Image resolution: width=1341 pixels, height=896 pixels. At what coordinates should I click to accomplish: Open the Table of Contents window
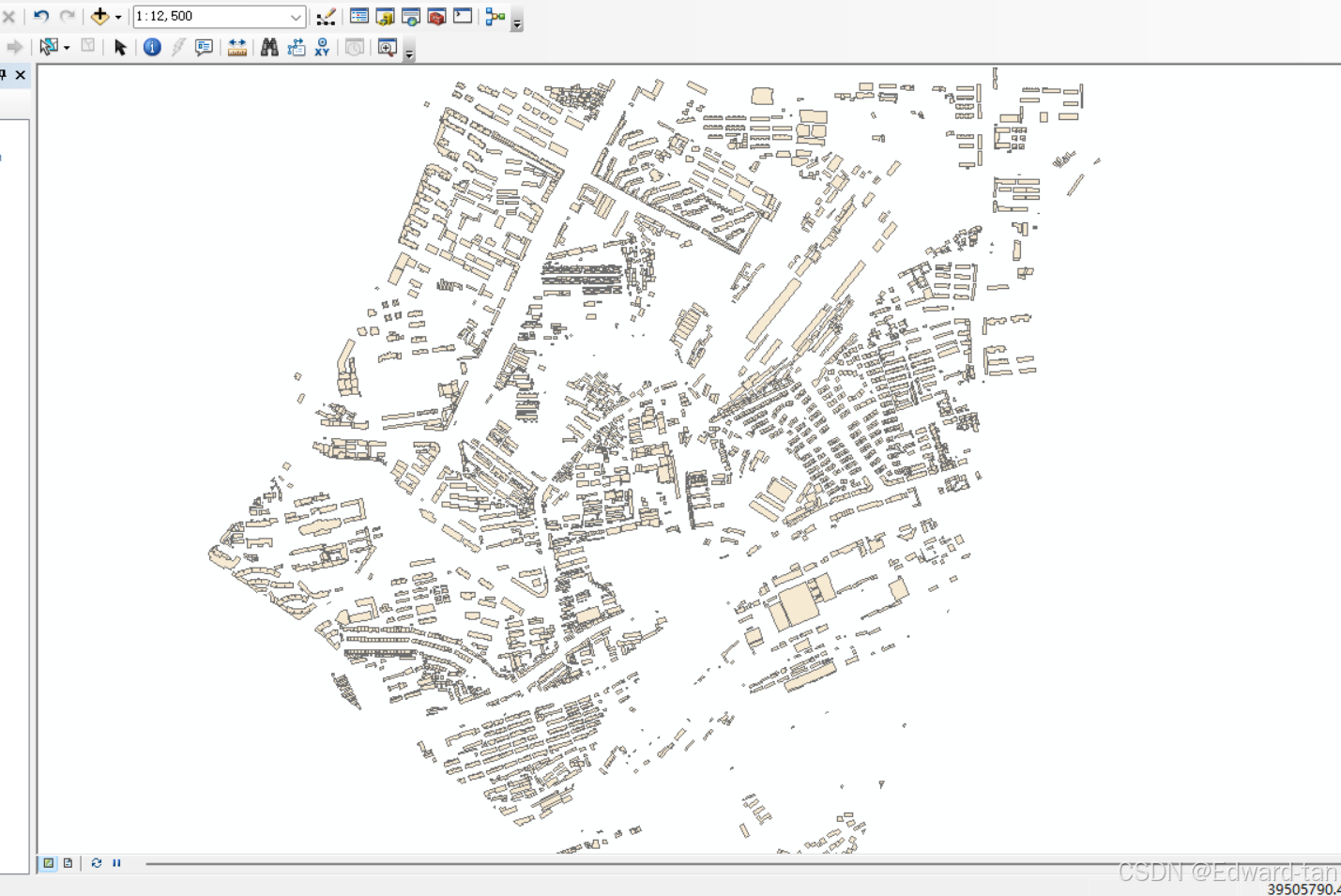point(358,16)
